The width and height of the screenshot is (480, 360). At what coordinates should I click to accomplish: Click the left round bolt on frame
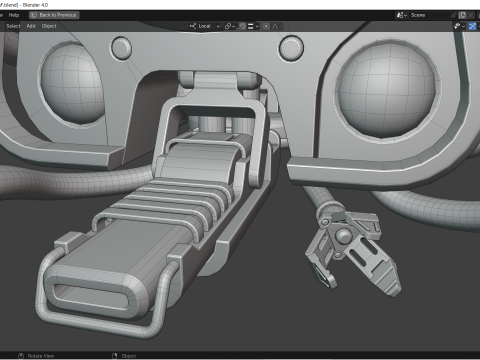point(121,48)
